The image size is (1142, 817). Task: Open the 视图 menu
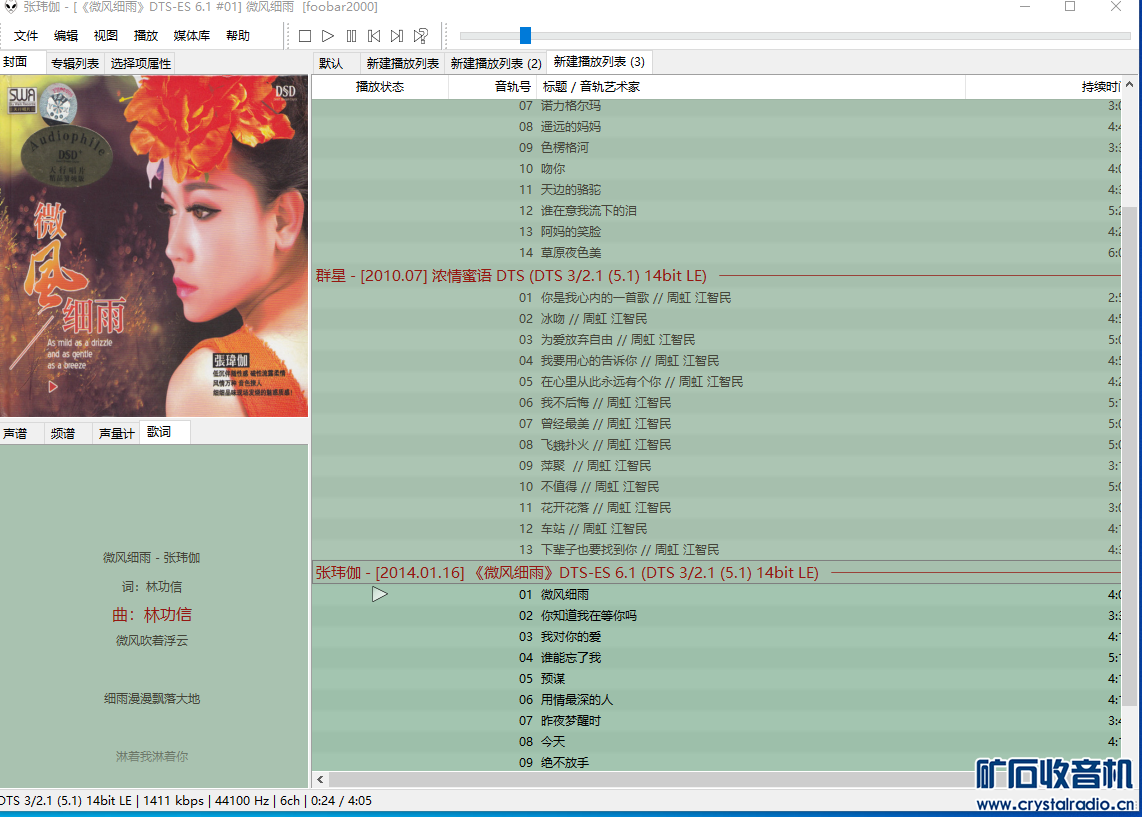click(x=106, y=36)
